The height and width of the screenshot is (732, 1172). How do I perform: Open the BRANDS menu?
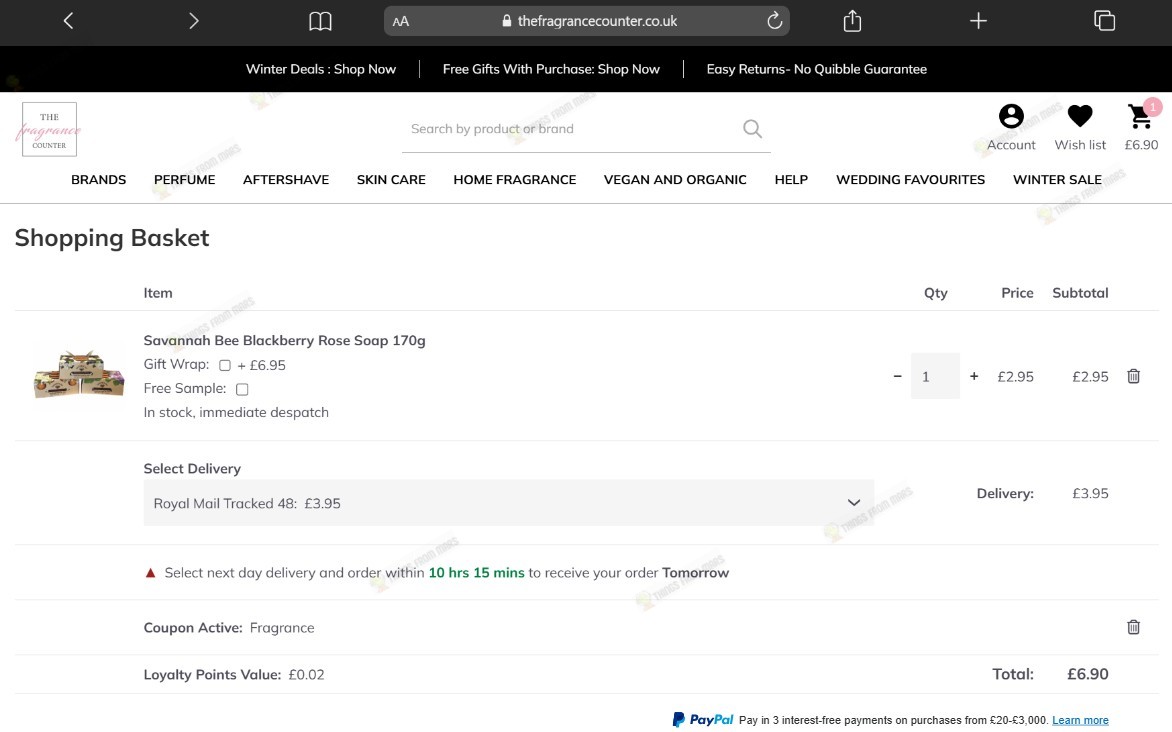coord(99,179)
